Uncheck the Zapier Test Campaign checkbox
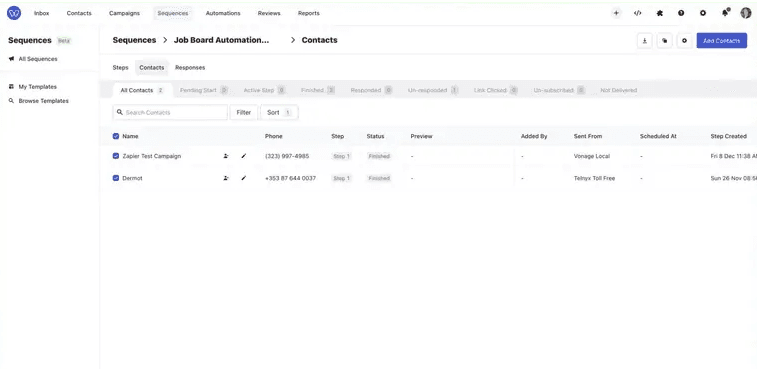Image resolution: width=757 pixels, height=369 pixels. pyautogui.click(x=116, y=156)
